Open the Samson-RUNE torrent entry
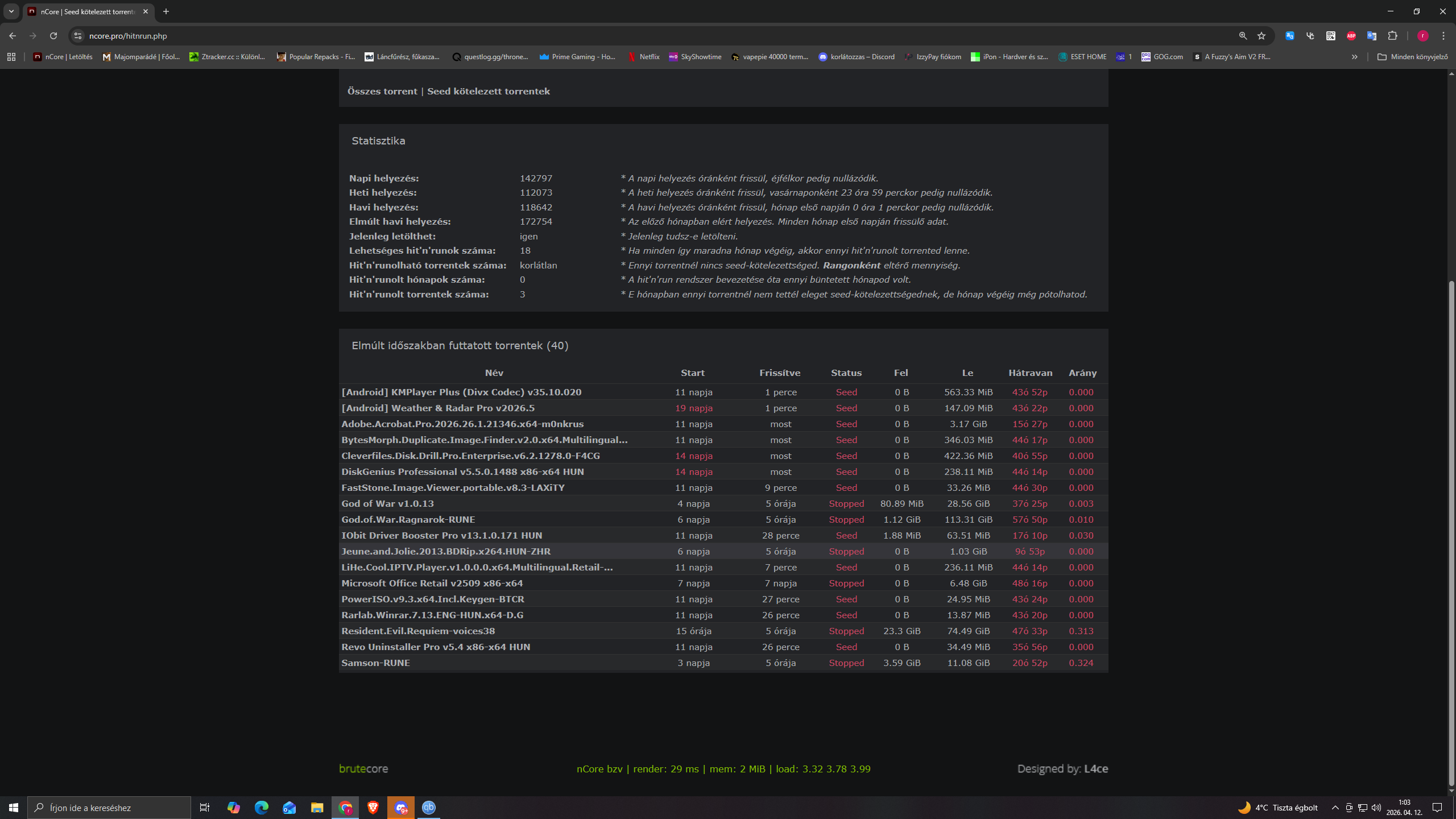This screenshot has width=1456, height=819. click(x=375, y=663)
